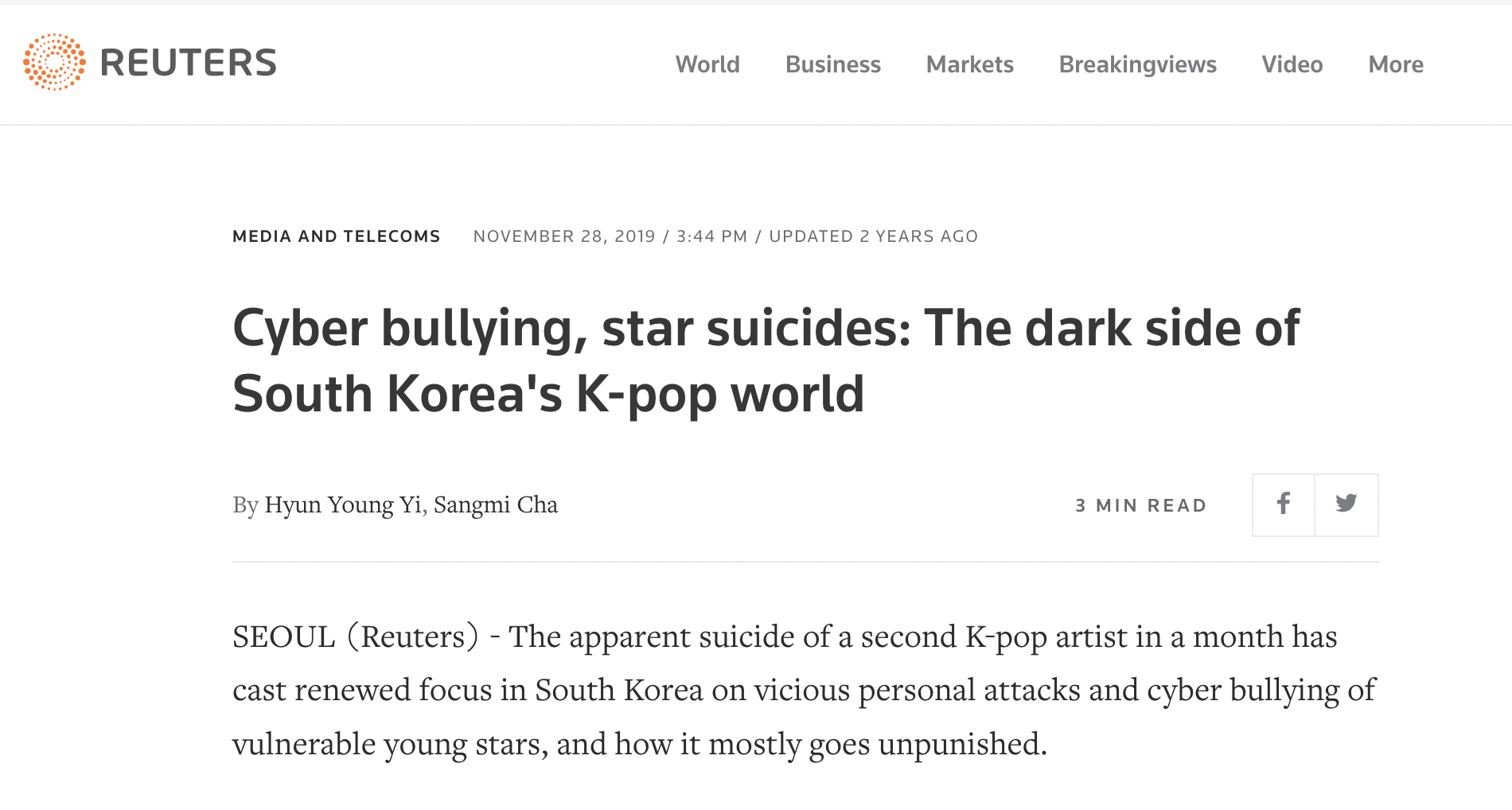The width and height of the screenshot is (1512, 810).
Task: View author Sangmi Cha's profile
Action: point(496,504)
